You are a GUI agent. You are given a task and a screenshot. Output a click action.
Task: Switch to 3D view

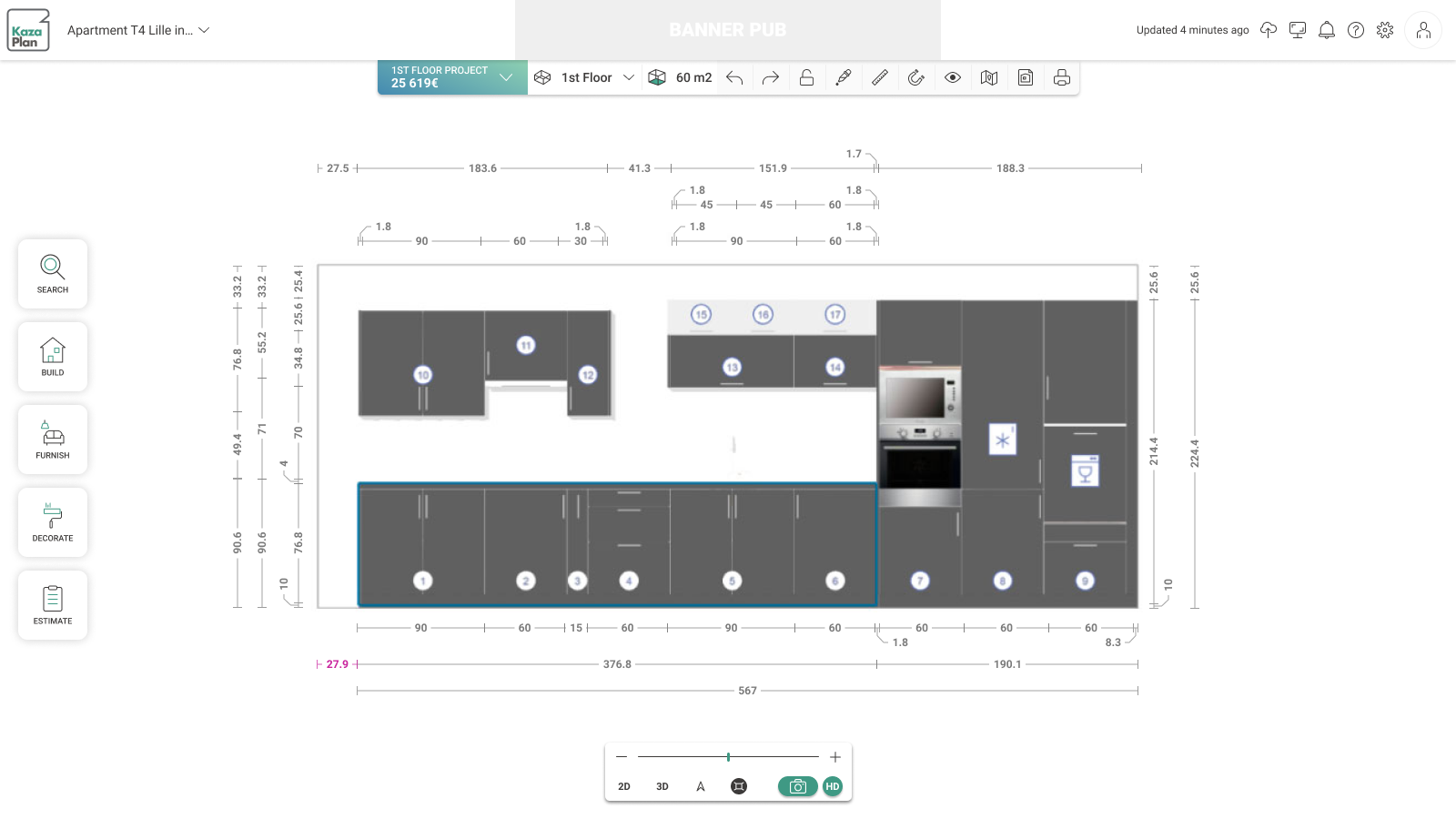click(x=662, y=786)
